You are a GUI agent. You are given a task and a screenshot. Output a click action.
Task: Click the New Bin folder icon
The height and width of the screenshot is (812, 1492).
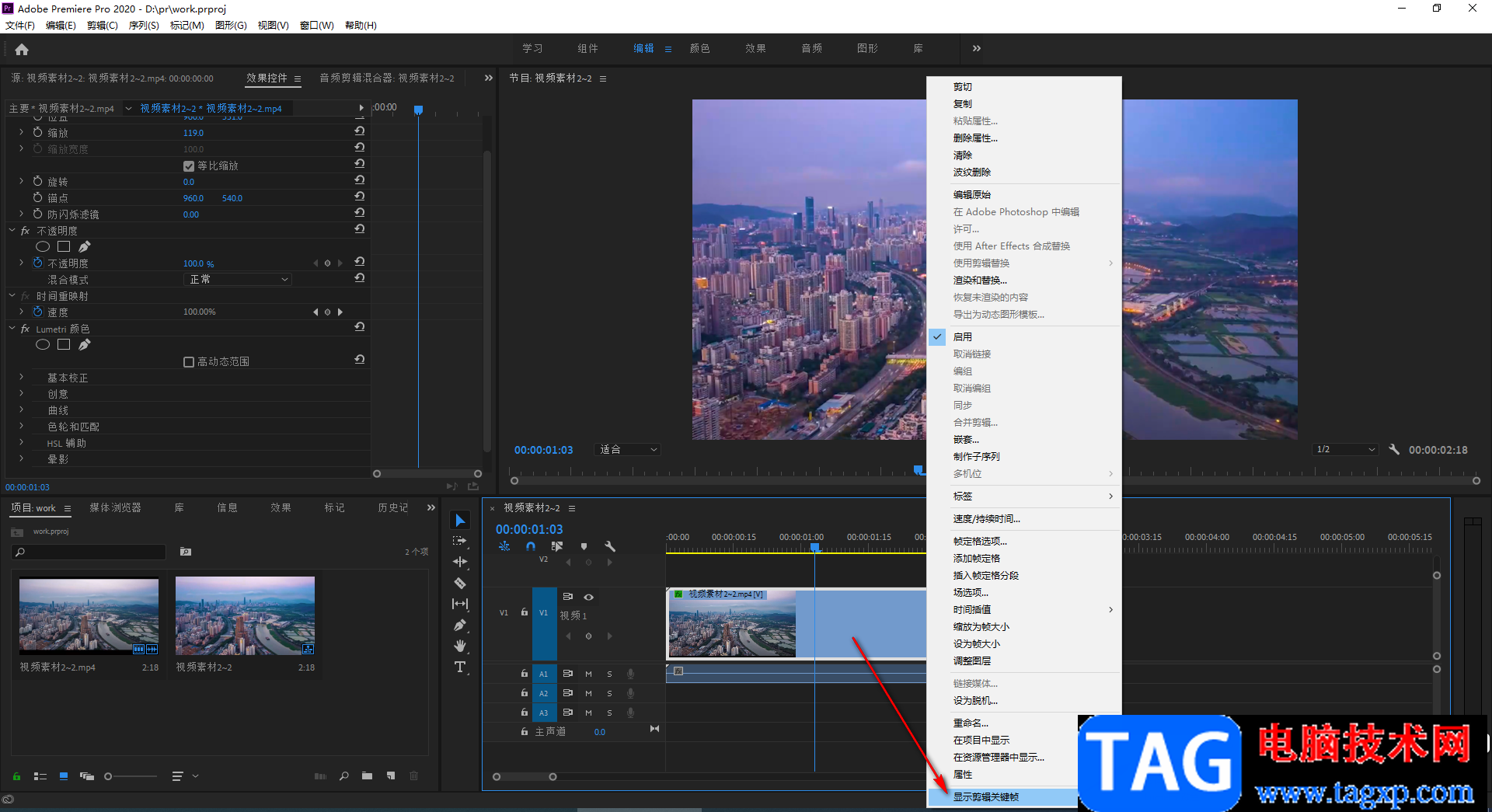click(367, 775)
